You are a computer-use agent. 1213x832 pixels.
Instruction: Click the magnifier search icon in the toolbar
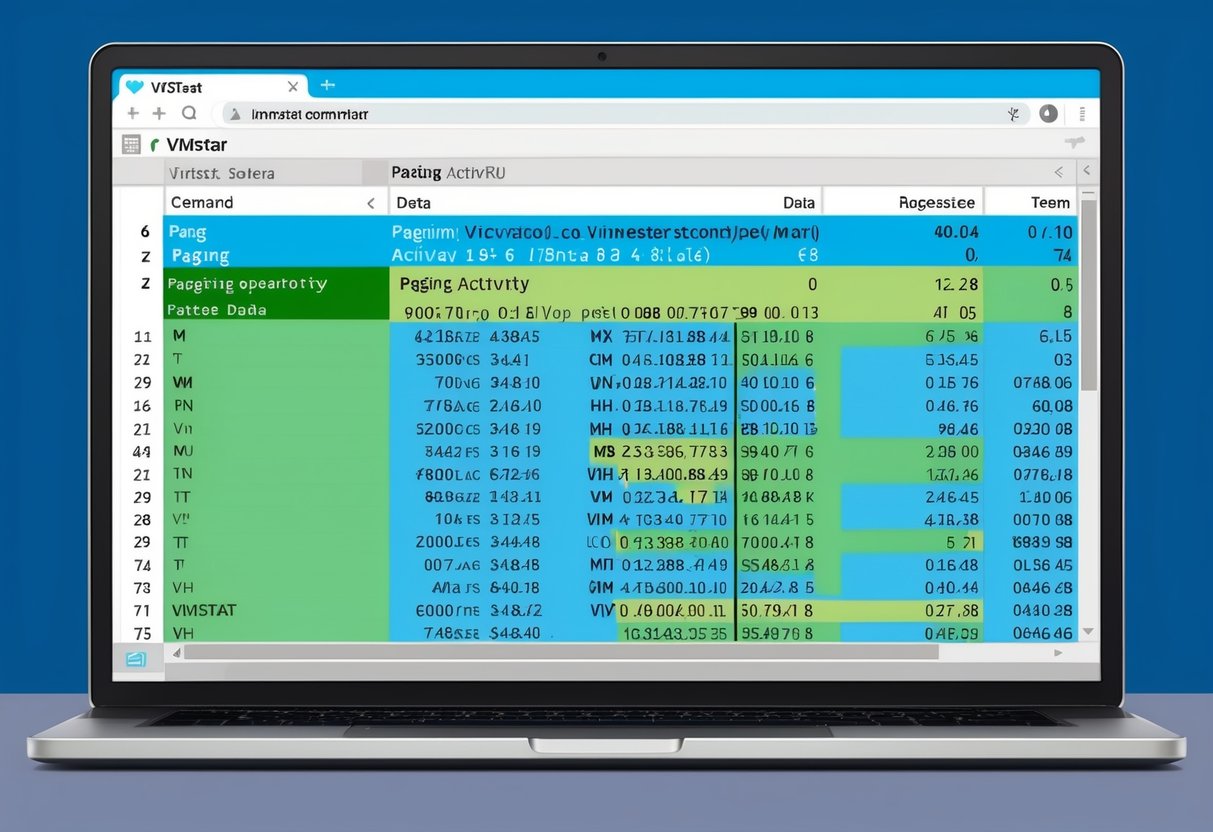pyautogui.click(x=189, y=113)
